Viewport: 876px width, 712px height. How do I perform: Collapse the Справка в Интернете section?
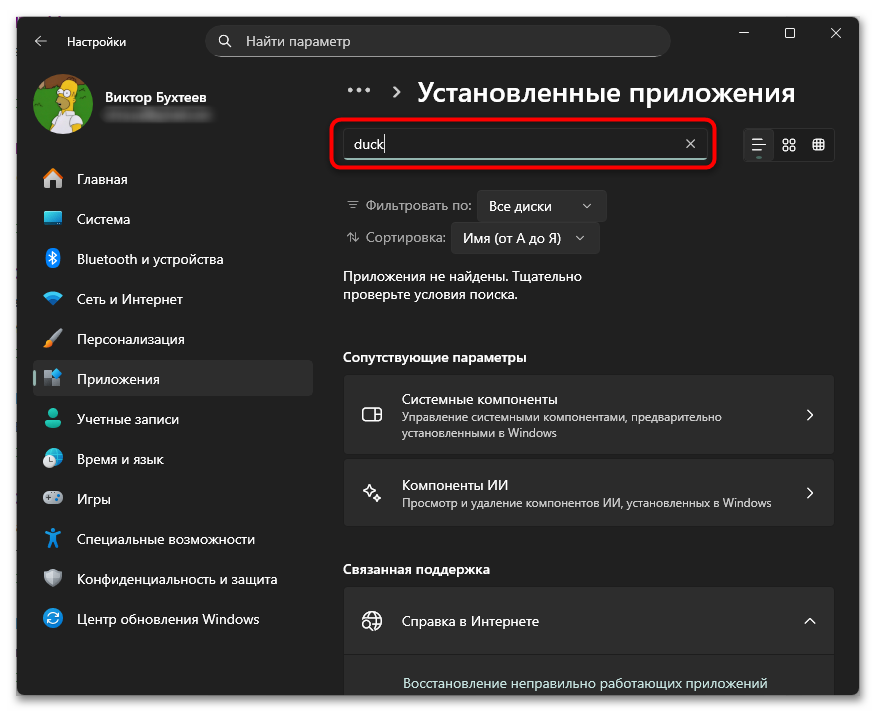pos(810,620)
